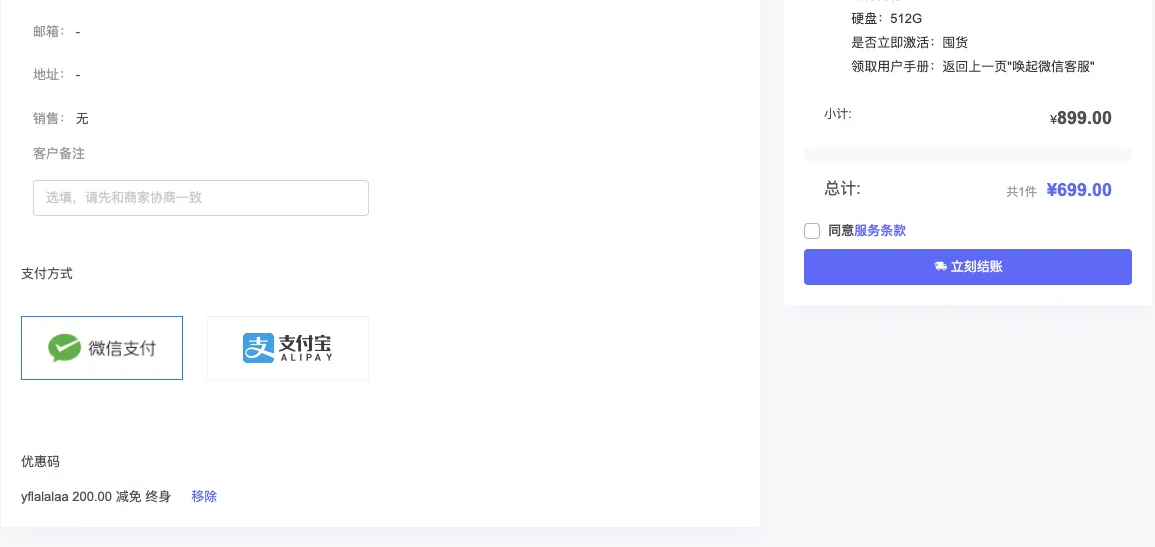Check the 同意服务条款 agreement checkbox
The height and width of the screenshot is (547, 1155).
[812, 231]
